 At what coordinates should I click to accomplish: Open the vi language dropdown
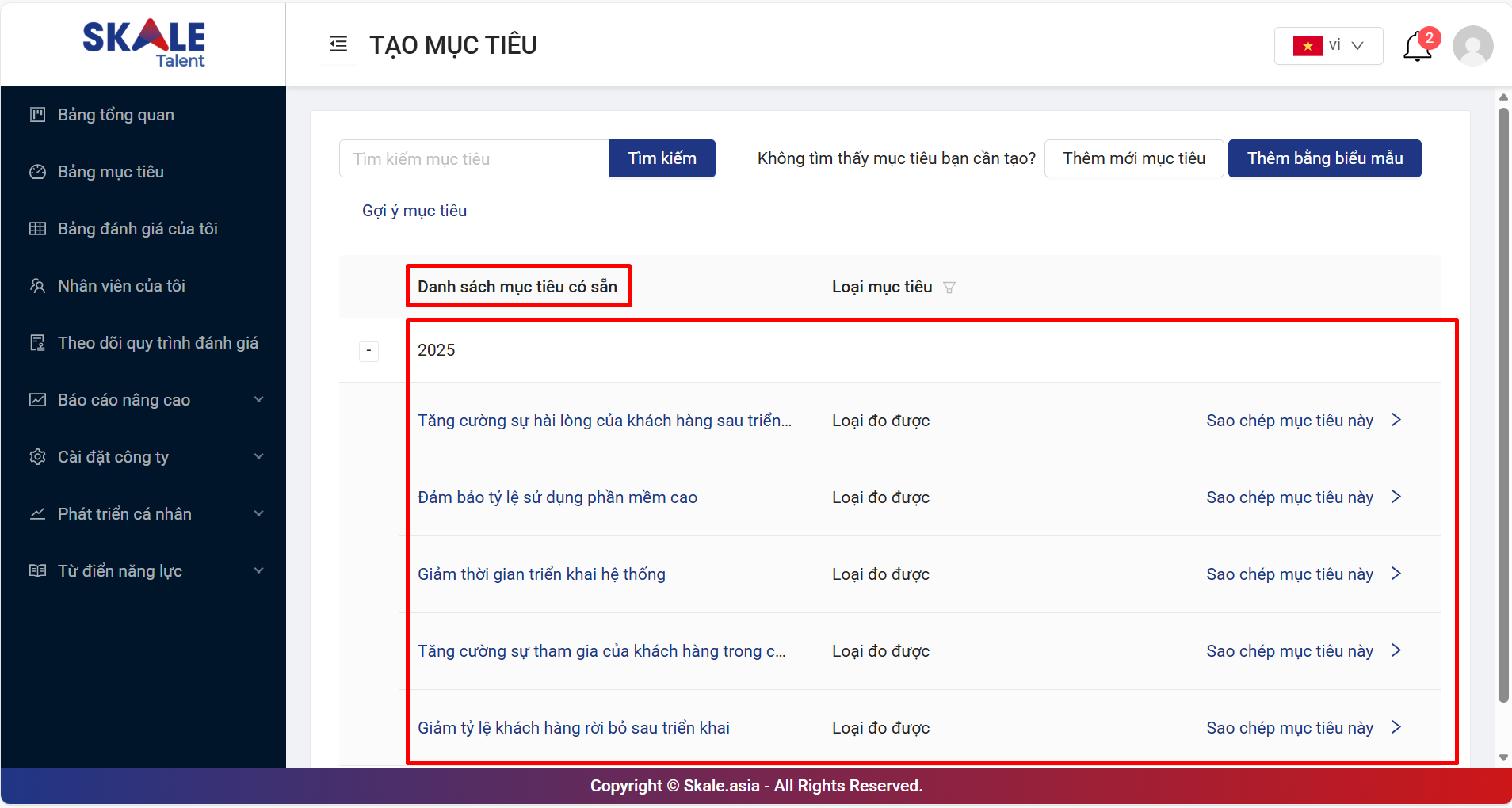[1328, 46]
